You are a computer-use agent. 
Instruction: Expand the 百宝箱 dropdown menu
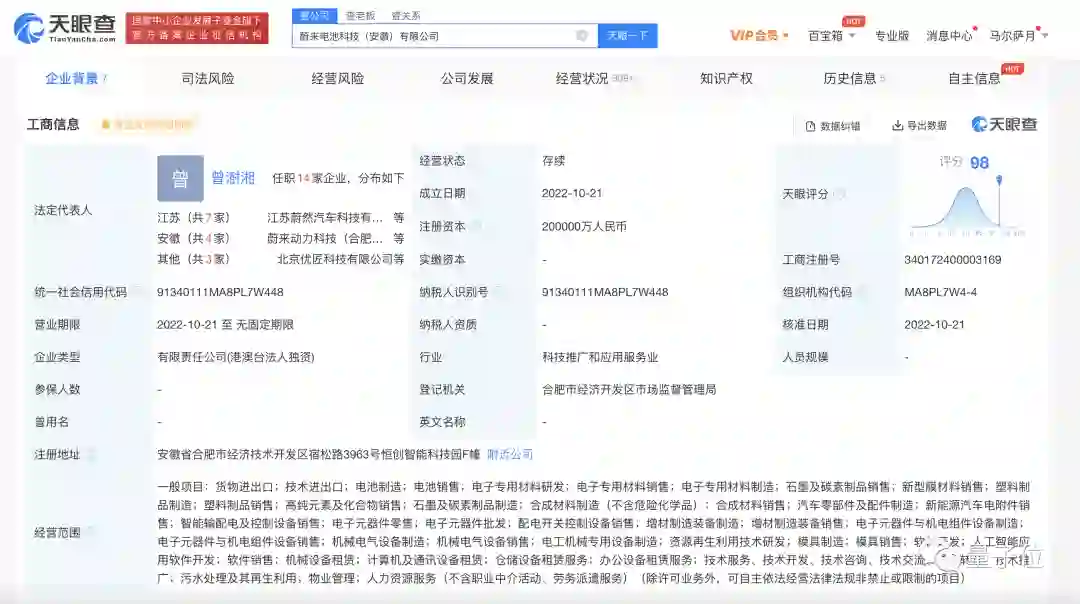pyautogui.click(x=831, y=36)
